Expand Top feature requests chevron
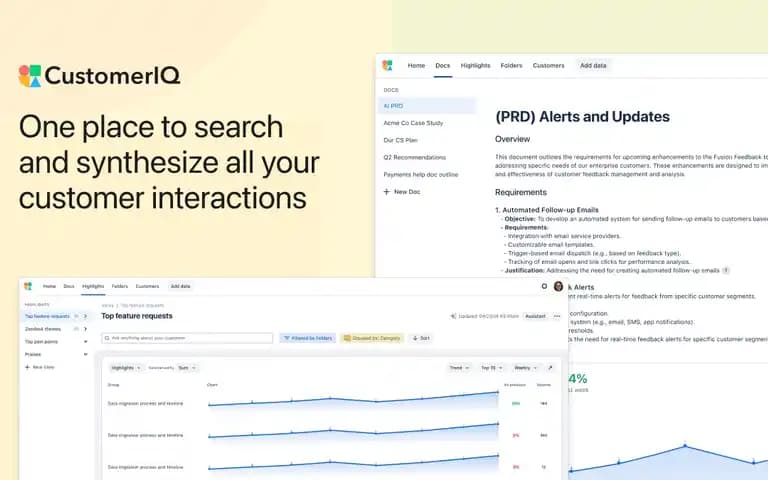The width and height of the screenshot is (768, 480). (x=85, y=316)
